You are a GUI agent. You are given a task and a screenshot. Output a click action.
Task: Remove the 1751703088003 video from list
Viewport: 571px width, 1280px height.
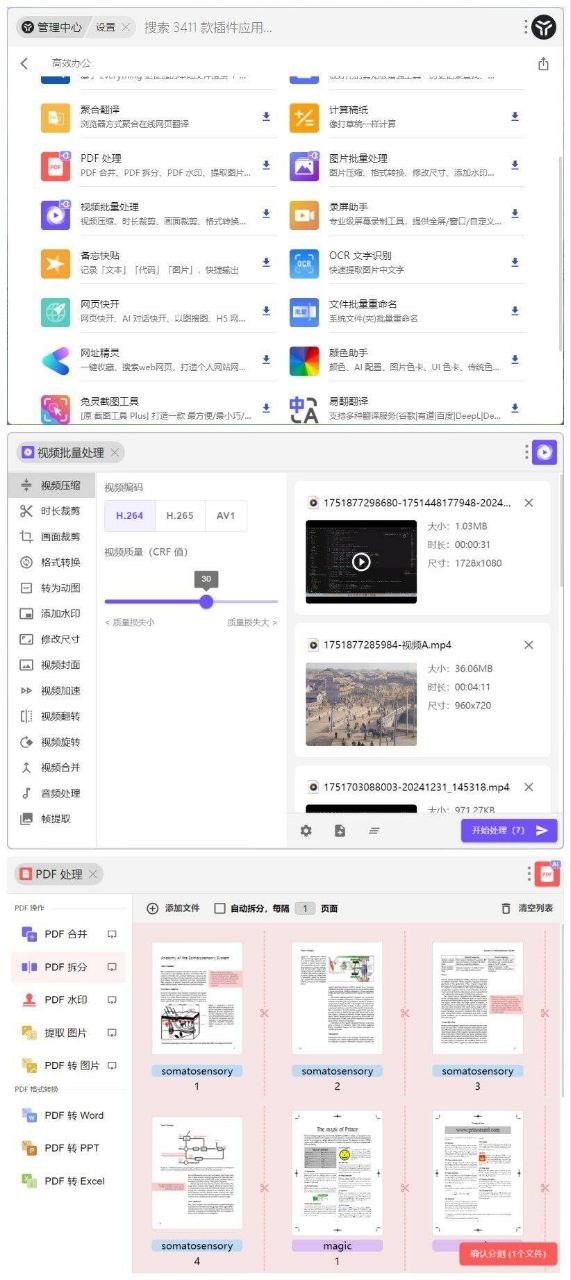(529, 787)
